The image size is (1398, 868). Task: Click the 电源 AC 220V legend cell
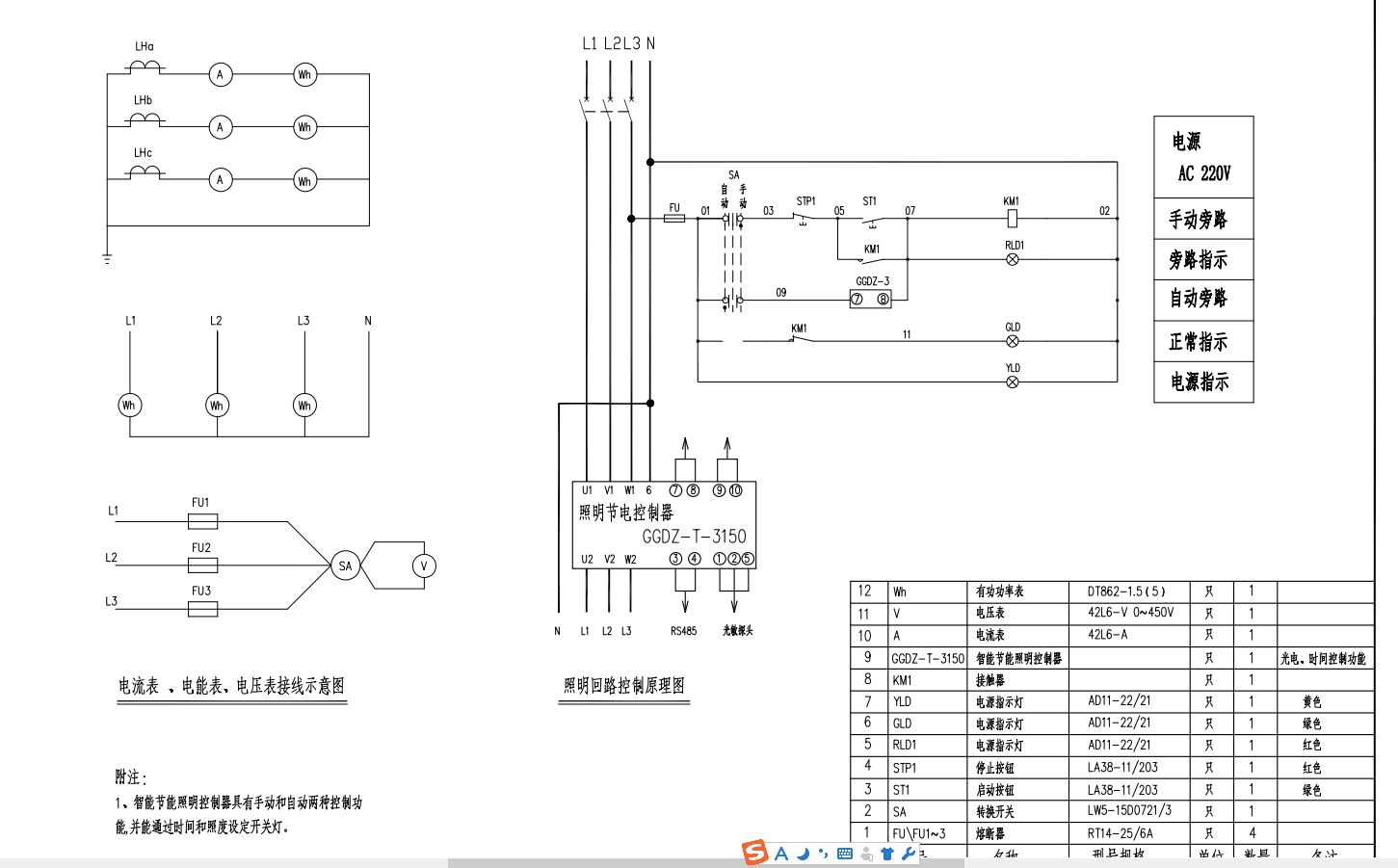[x=1202, y=158]
